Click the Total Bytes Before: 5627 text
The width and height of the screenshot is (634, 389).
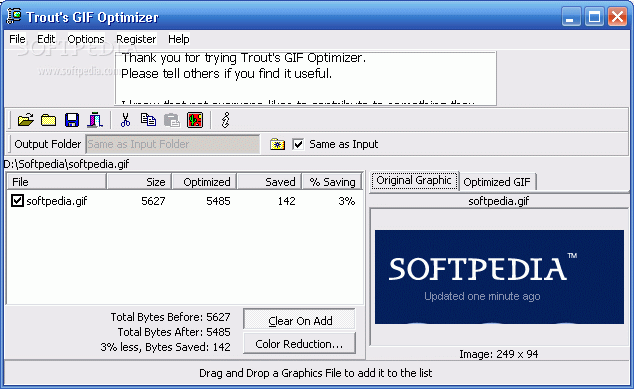tap(171, 317)
